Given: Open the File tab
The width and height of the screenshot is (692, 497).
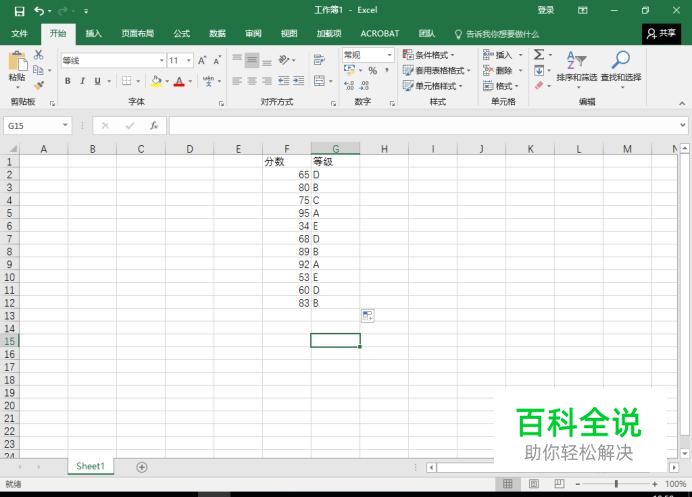Looking at the screenshot, I should [x=19, y=34].
